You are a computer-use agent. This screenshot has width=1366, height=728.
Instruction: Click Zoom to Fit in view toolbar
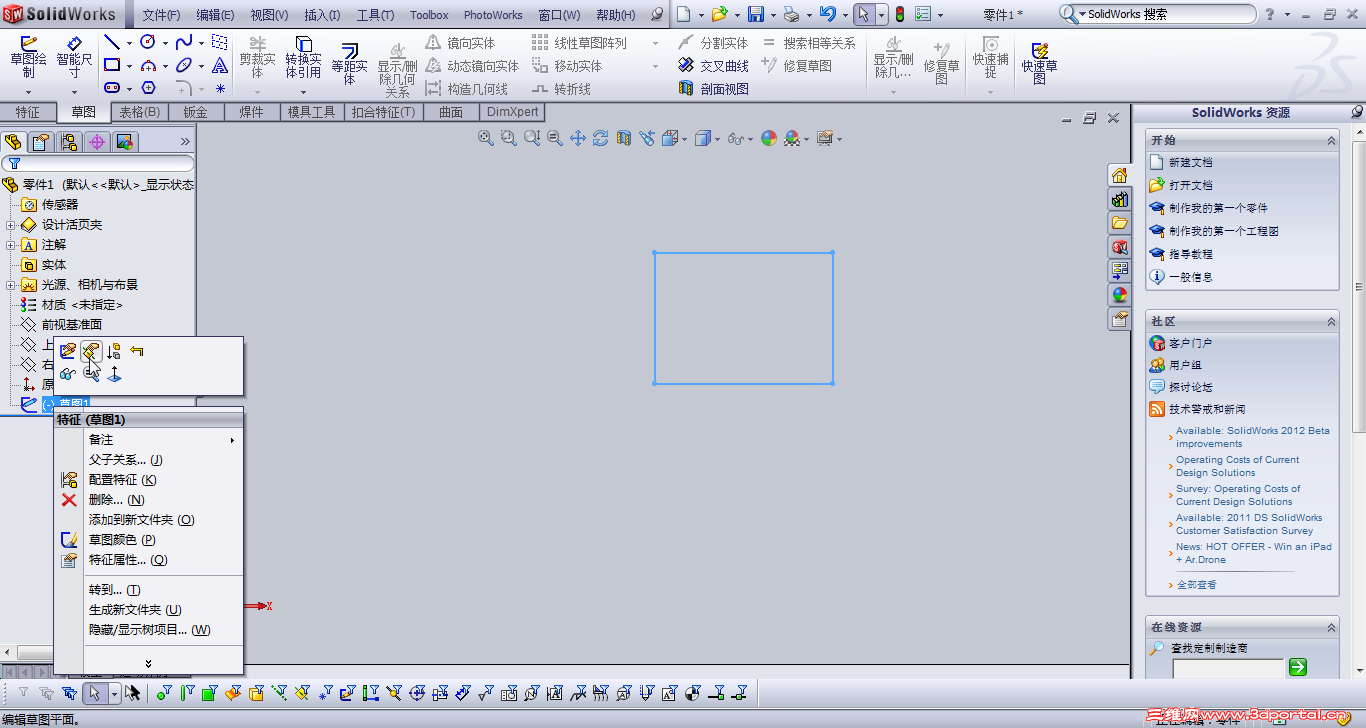point(486,139)
